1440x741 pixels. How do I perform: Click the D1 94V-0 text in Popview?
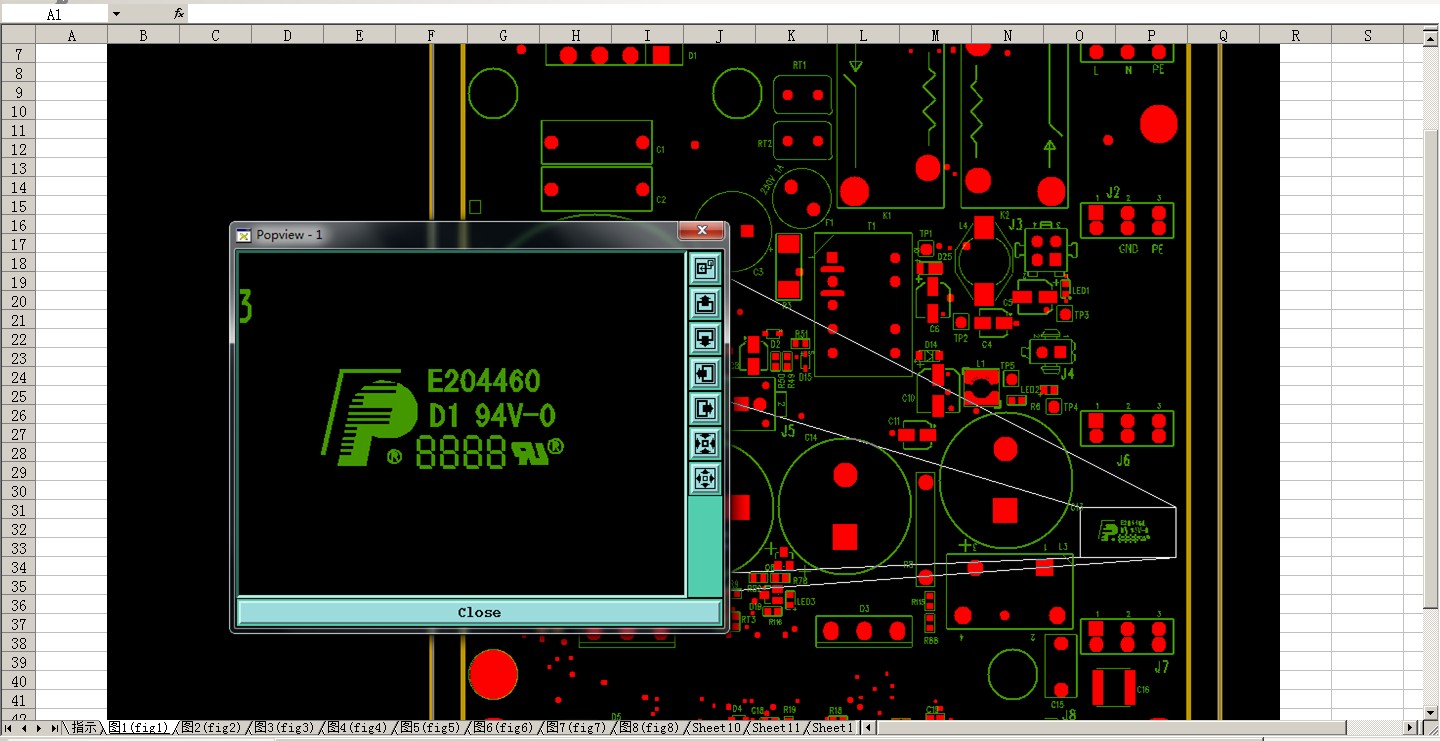[x=492, y=415]
